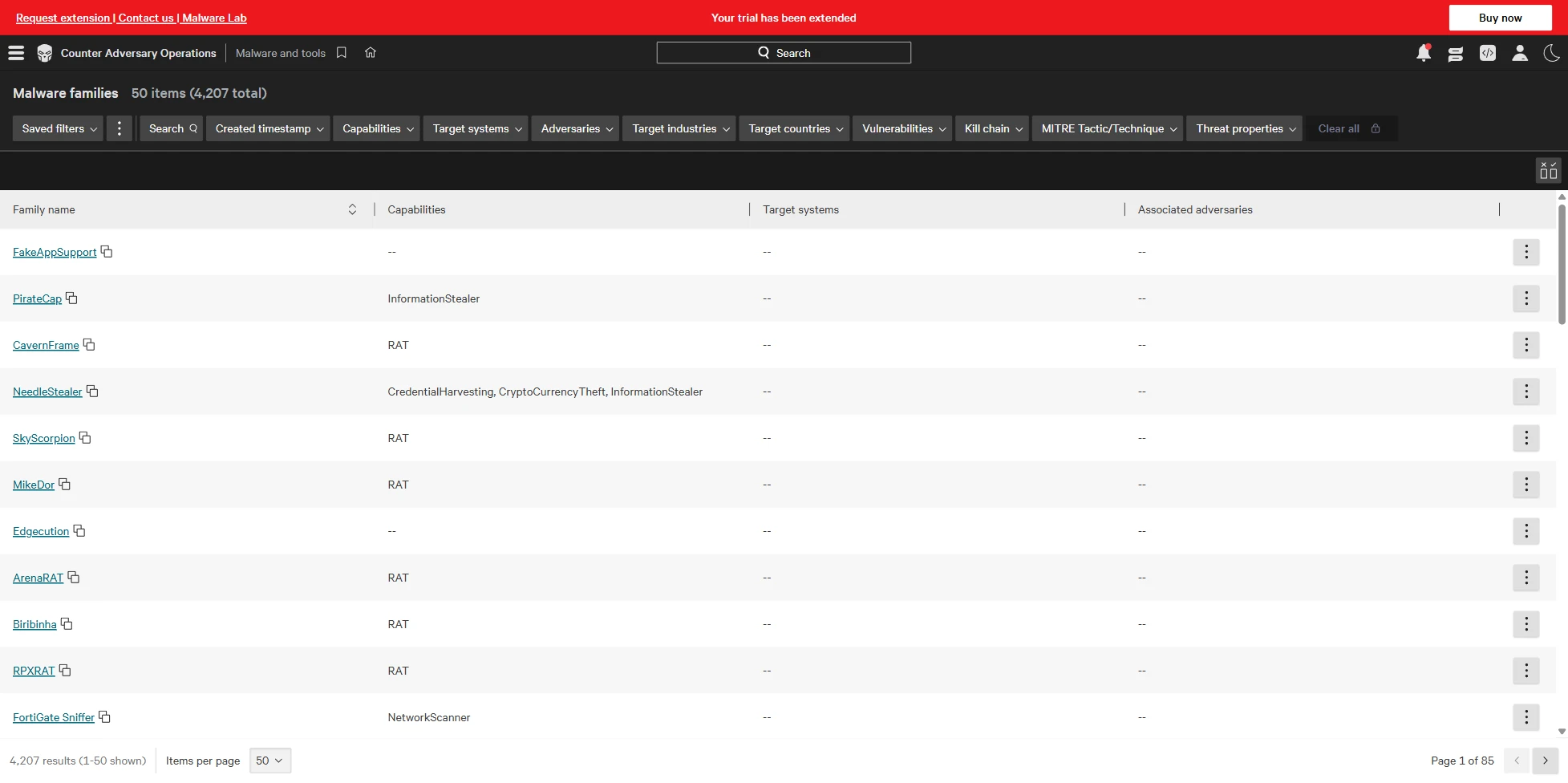Go to next results page
Screen dimensions: 1568x783
[x=1545, y=761]
